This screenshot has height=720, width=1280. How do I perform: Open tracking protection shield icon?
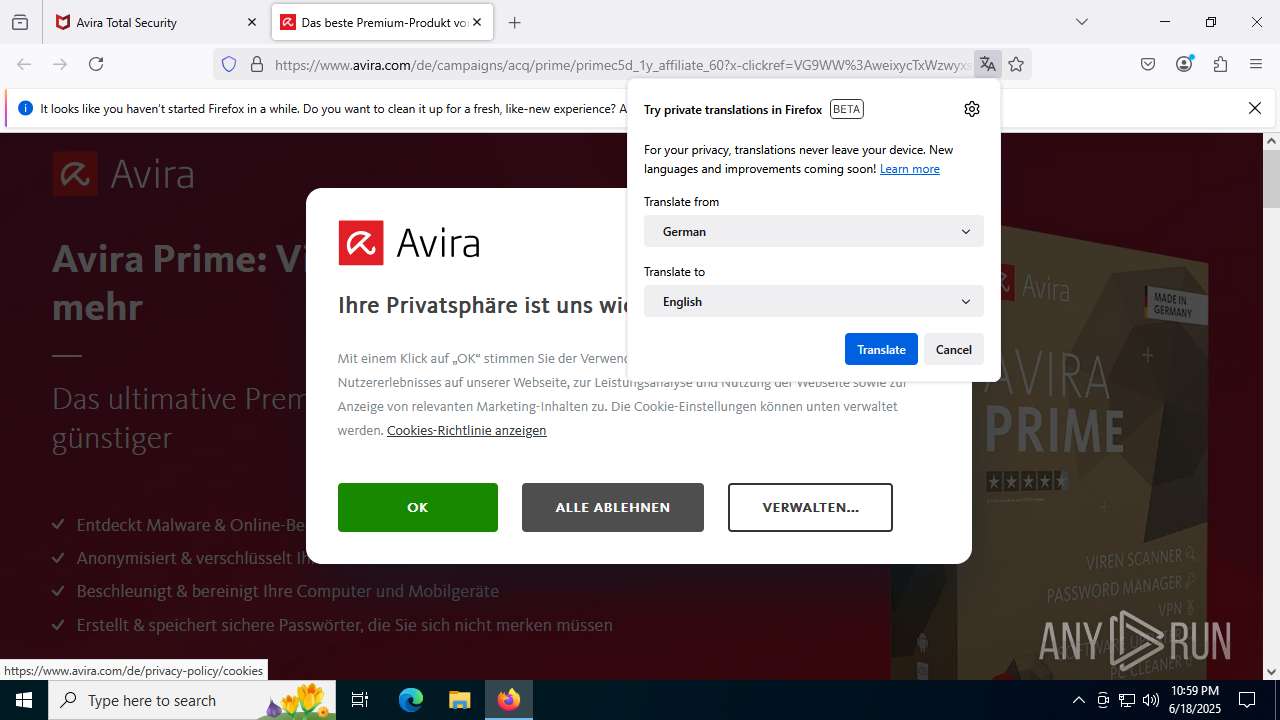(229, 64)
